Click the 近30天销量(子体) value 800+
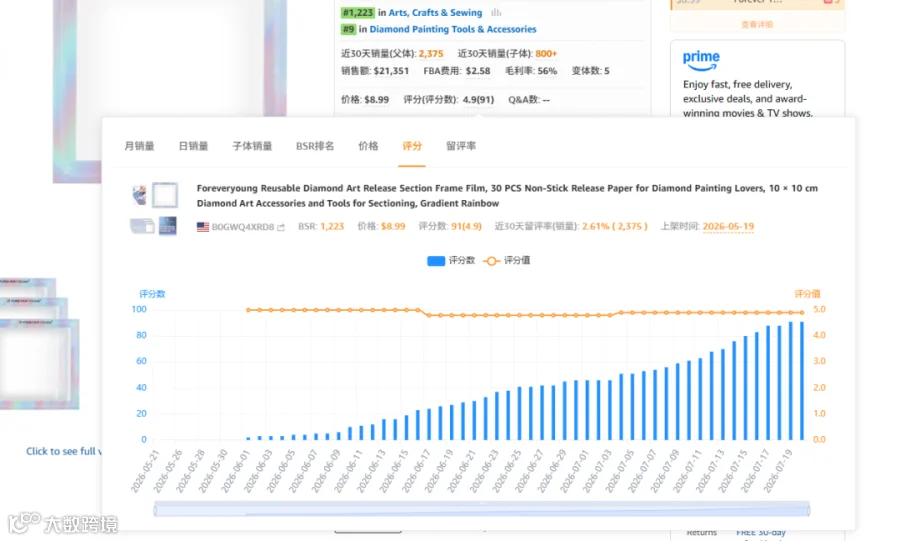The height and width of the screenshot is (541, 900). 546,54
